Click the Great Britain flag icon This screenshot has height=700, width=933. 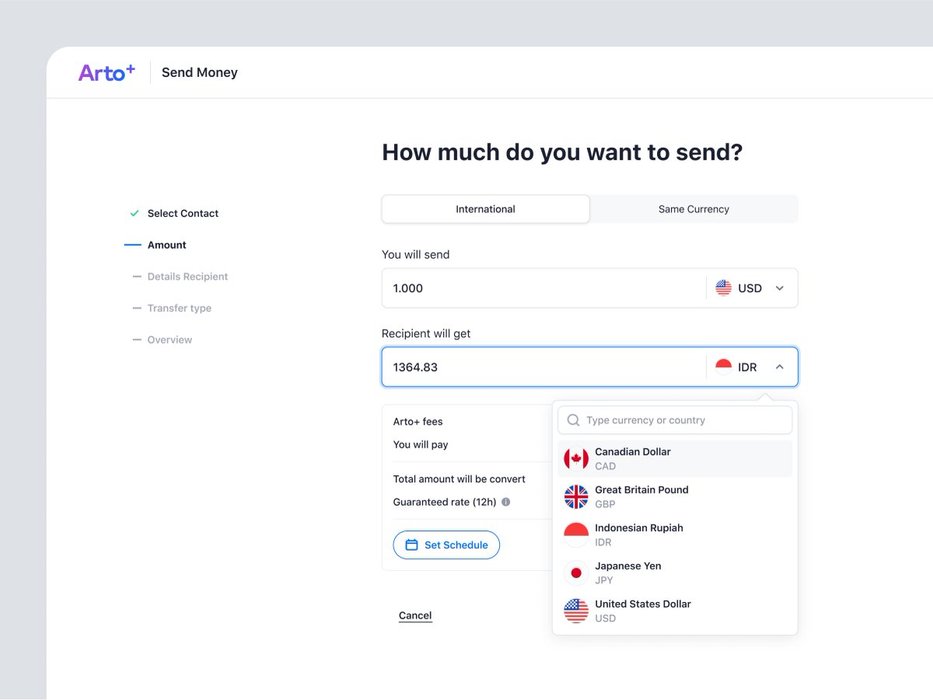(x=576, y=497)
